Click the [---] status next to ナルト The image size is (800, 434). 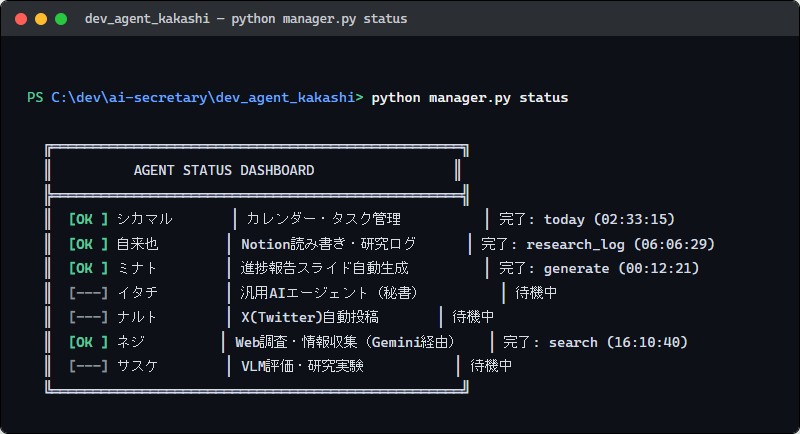(x=88, y=317)
